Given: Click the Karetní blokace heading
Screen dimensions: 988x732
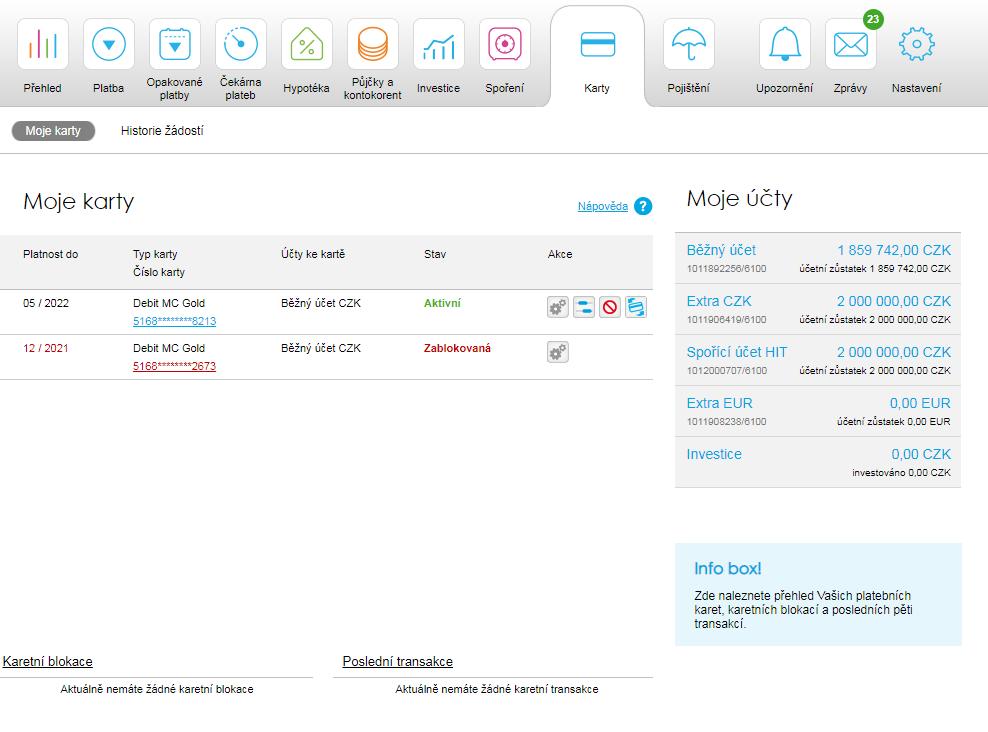Looking at the screenshot, I should [48, 661].
